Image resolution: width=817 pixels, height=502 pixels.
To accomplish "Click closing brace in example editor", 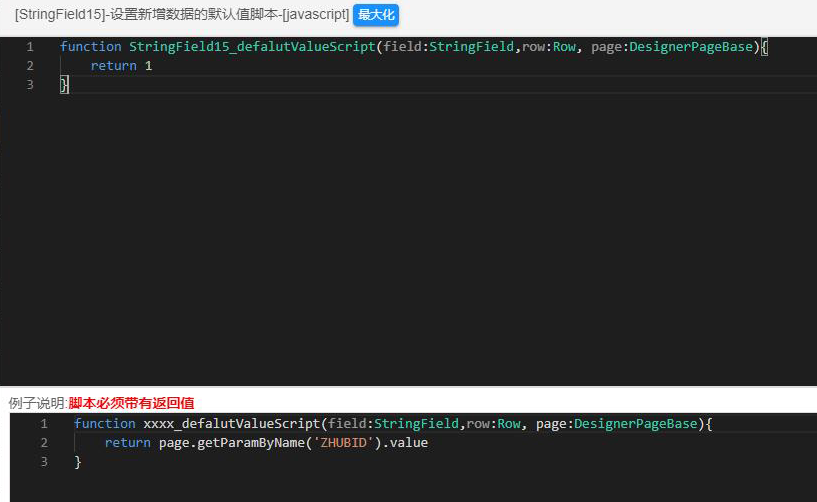I will click(x=78, y=462).
